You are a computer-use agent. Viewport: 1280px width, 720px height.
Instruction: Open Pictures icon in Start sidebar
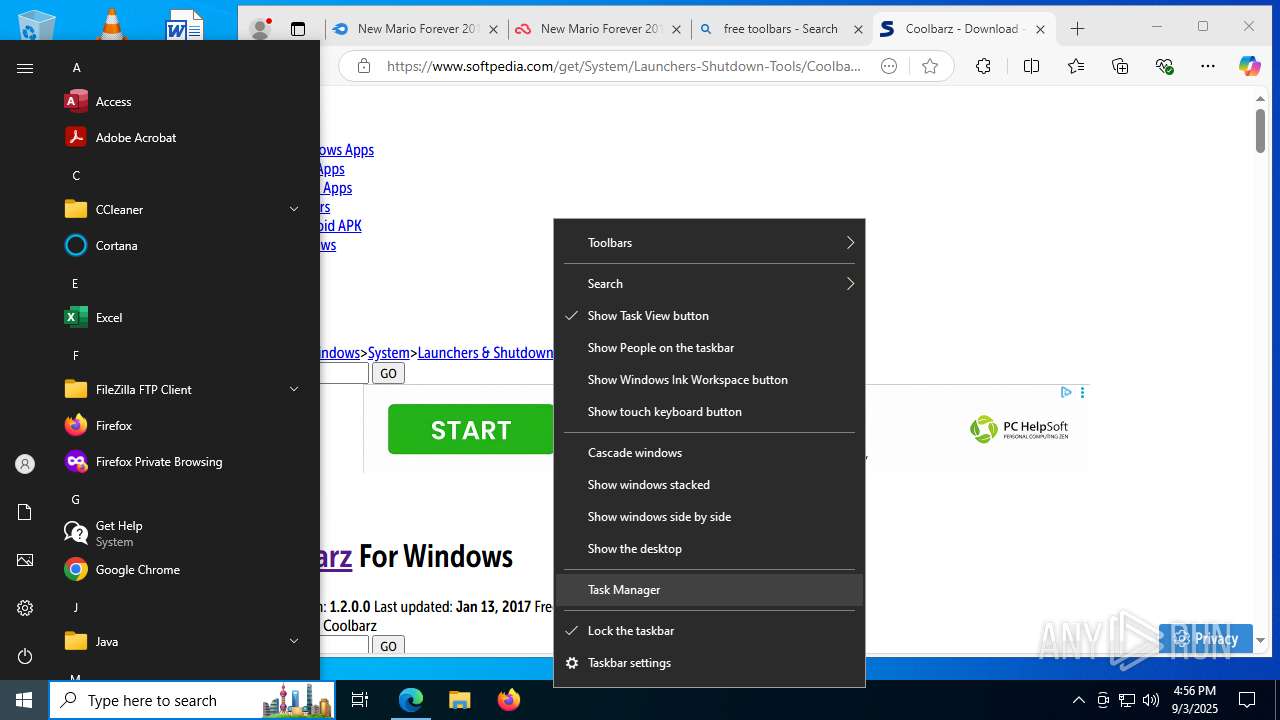click(25, 560)
